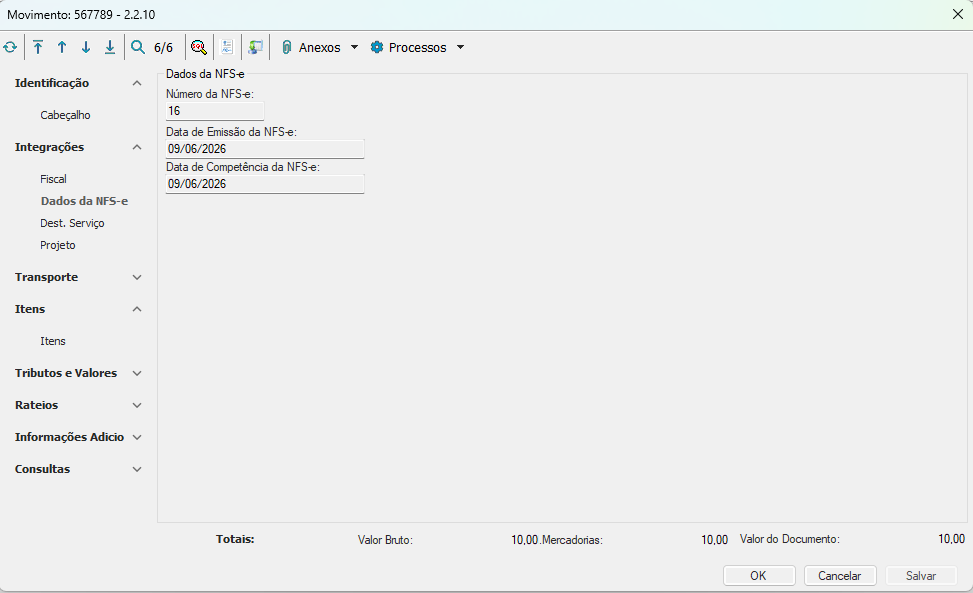
Task: Click the 6/6 record counter
Action: (x=163, y=48)
